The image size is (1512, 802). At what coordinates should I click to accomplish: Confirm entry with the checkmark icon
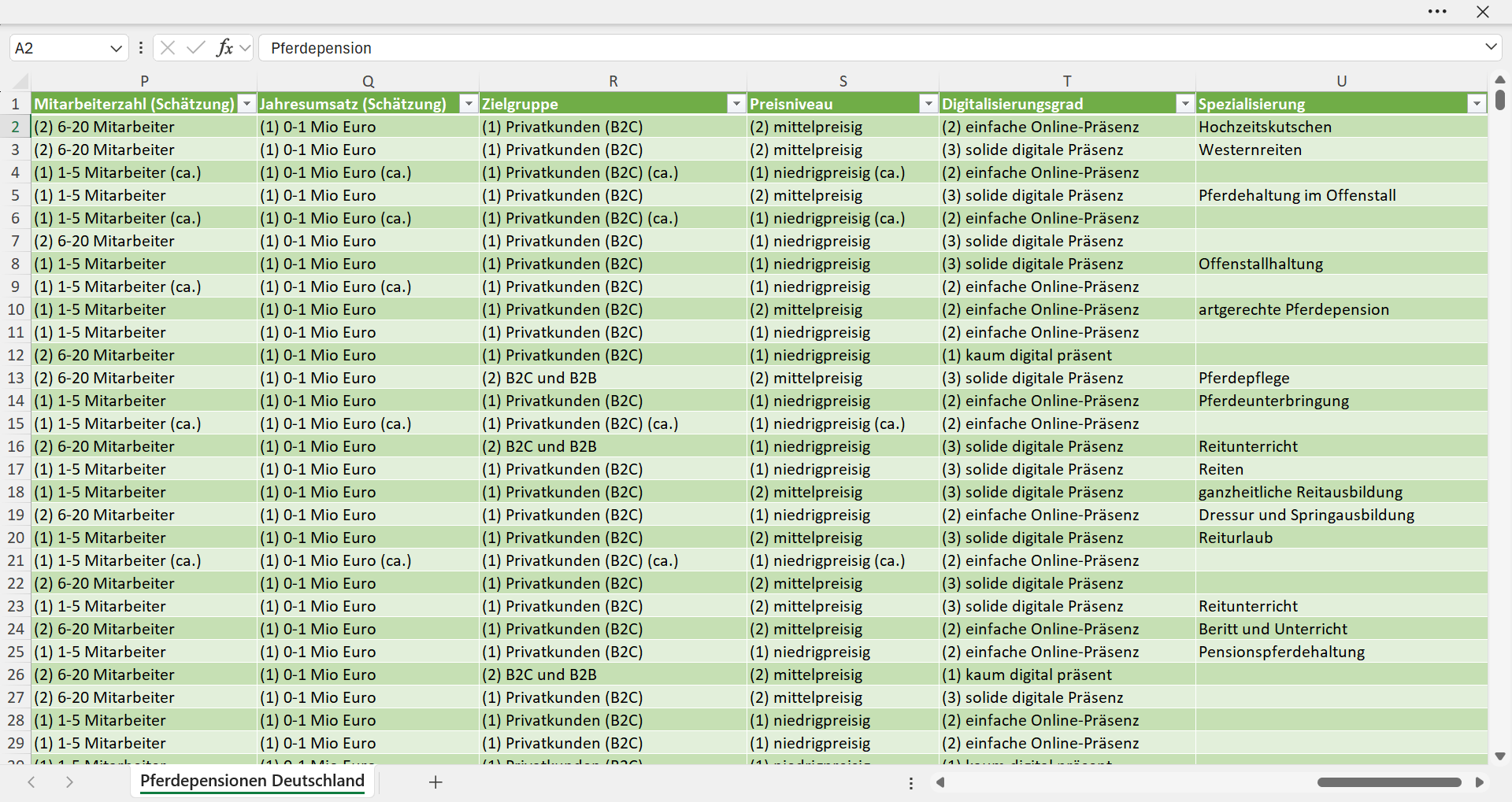click(x=195, y=48)
